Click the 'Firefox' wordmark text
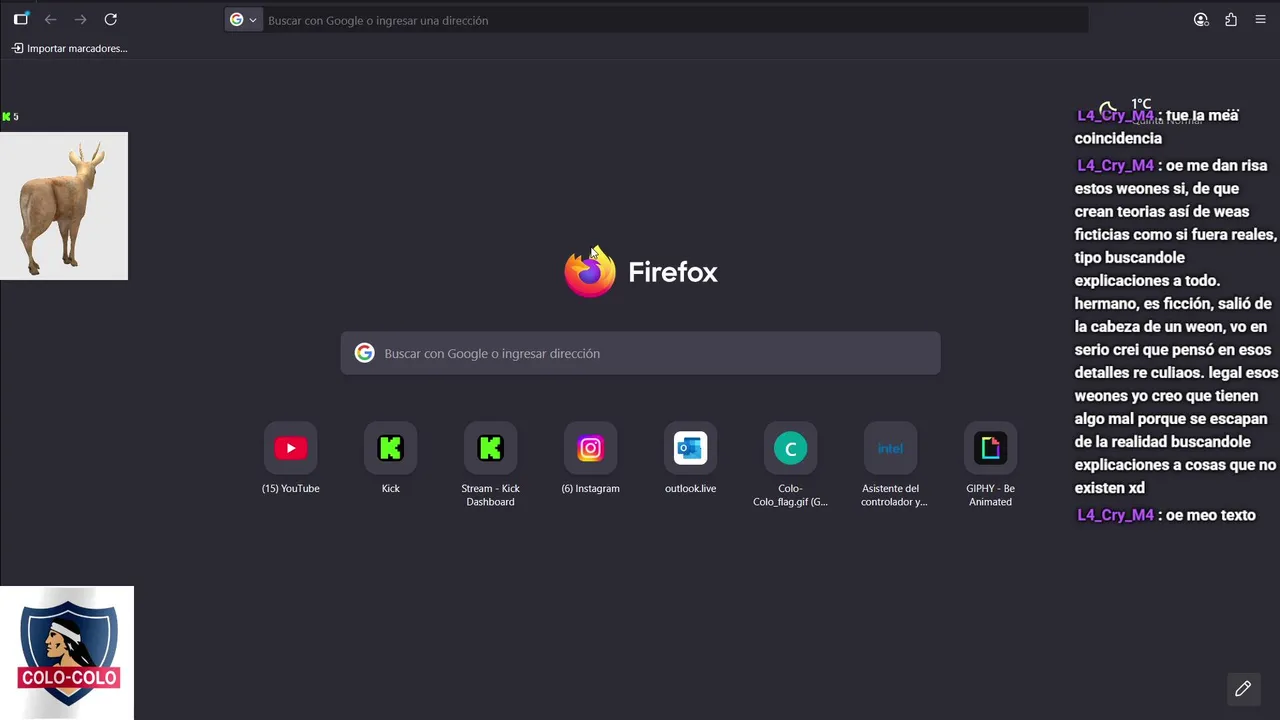This screenshot has height=720, width=1280. point(673,272)
